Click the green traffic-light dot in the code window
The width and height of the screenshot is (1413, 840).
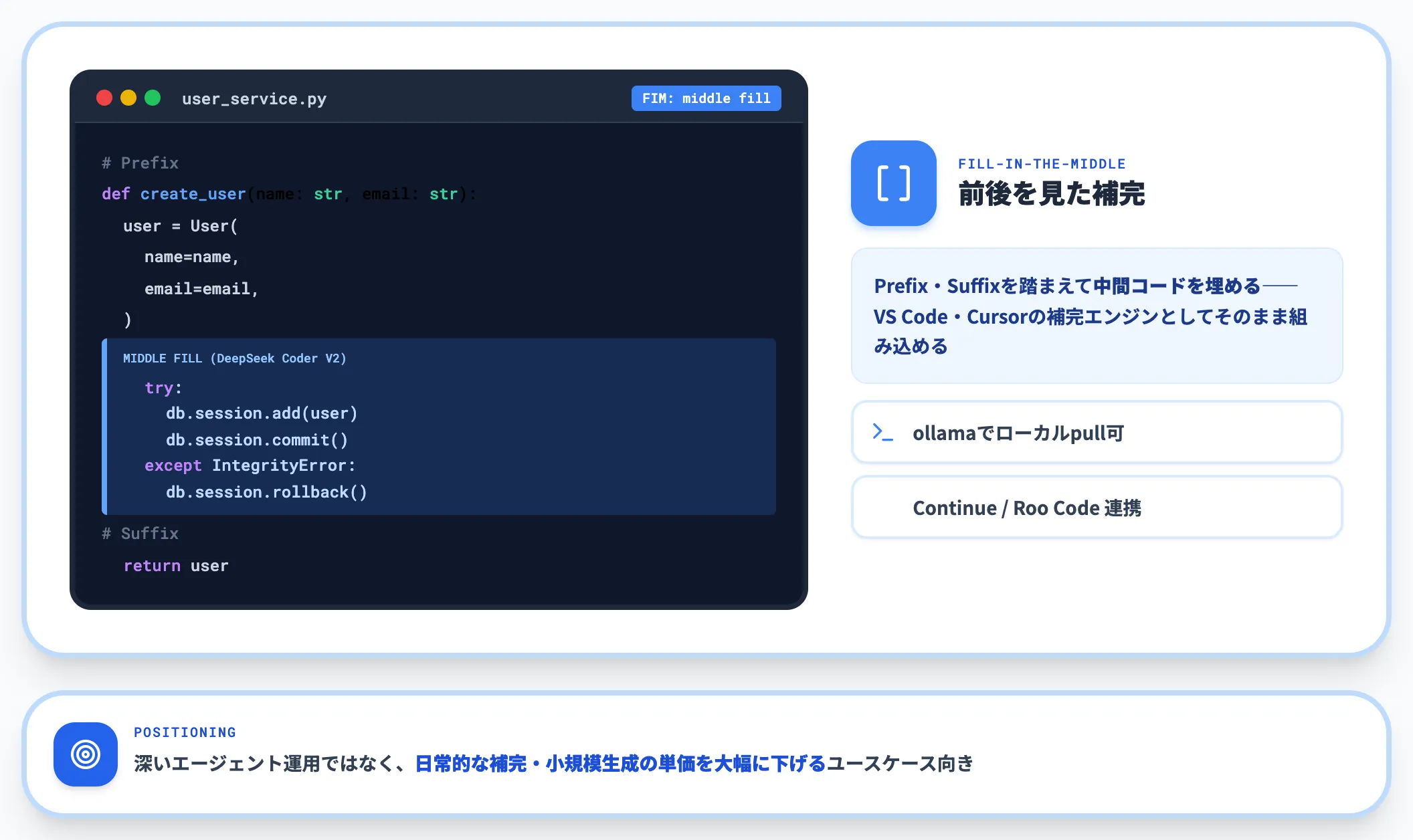click(x=153, y=98)
